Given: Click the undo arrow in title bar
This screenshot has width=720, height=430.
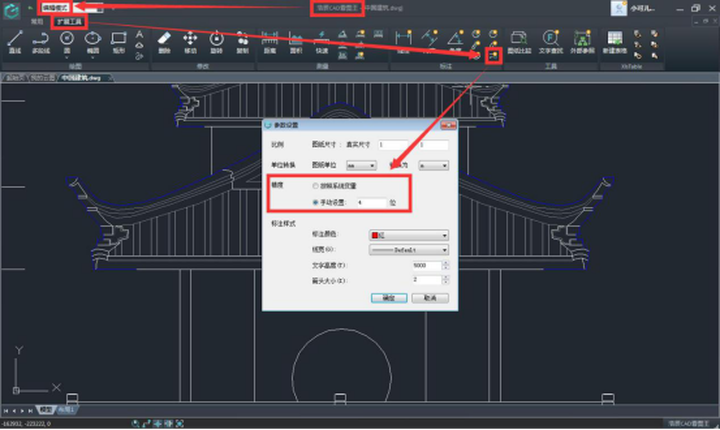Looking at the screenshot, I should click(x=30, y=8).
